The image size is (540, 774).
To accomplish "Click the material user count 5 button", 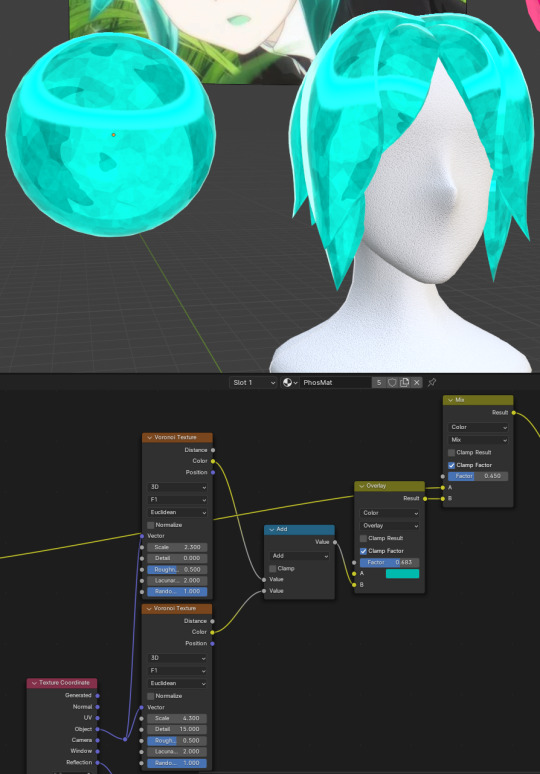I will coord(379,383).
